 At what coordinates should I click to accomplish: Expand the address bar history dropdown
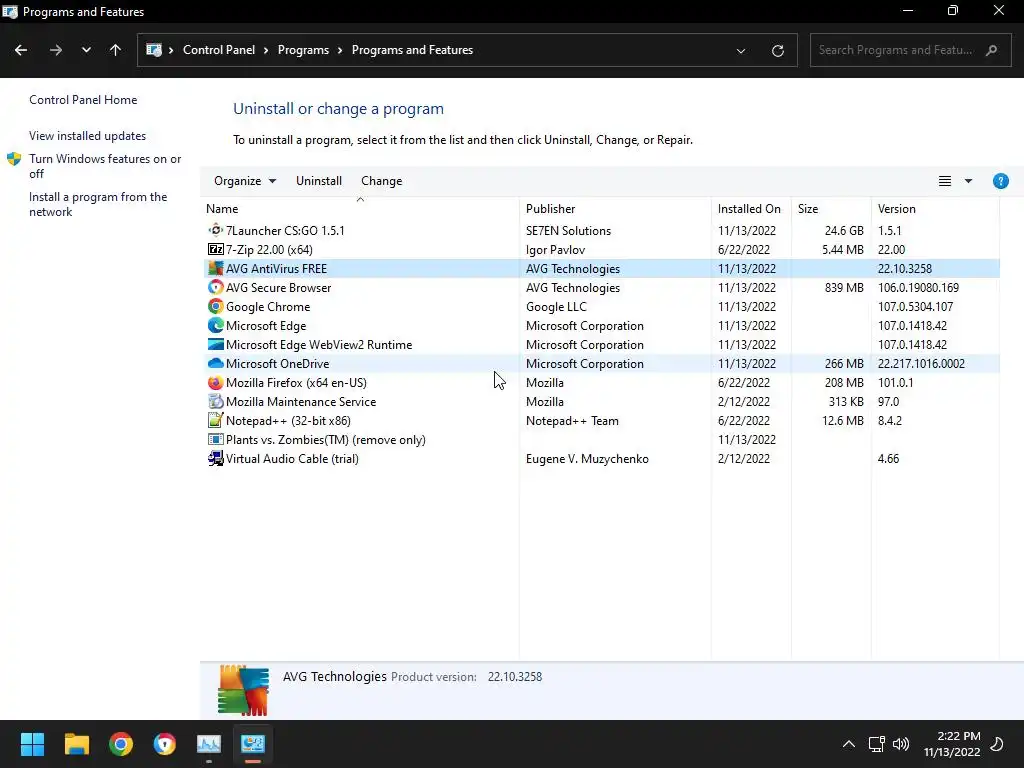tap(741, 50)
